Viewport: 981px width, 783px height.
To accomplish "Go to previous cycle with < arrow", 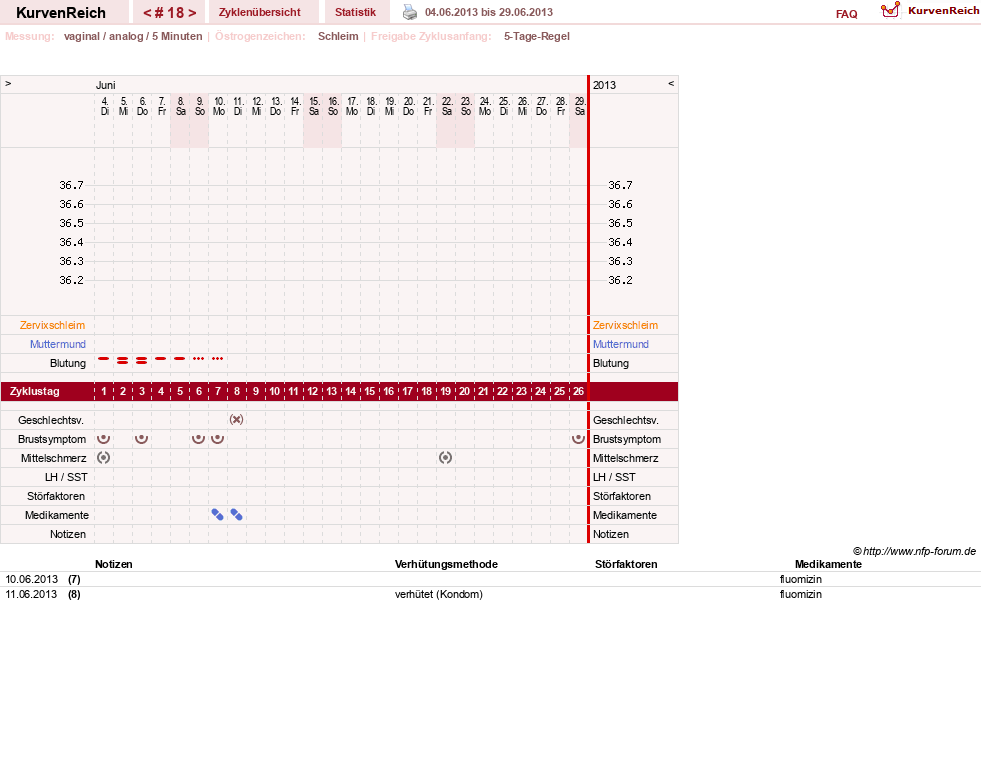I will (147, 13).
